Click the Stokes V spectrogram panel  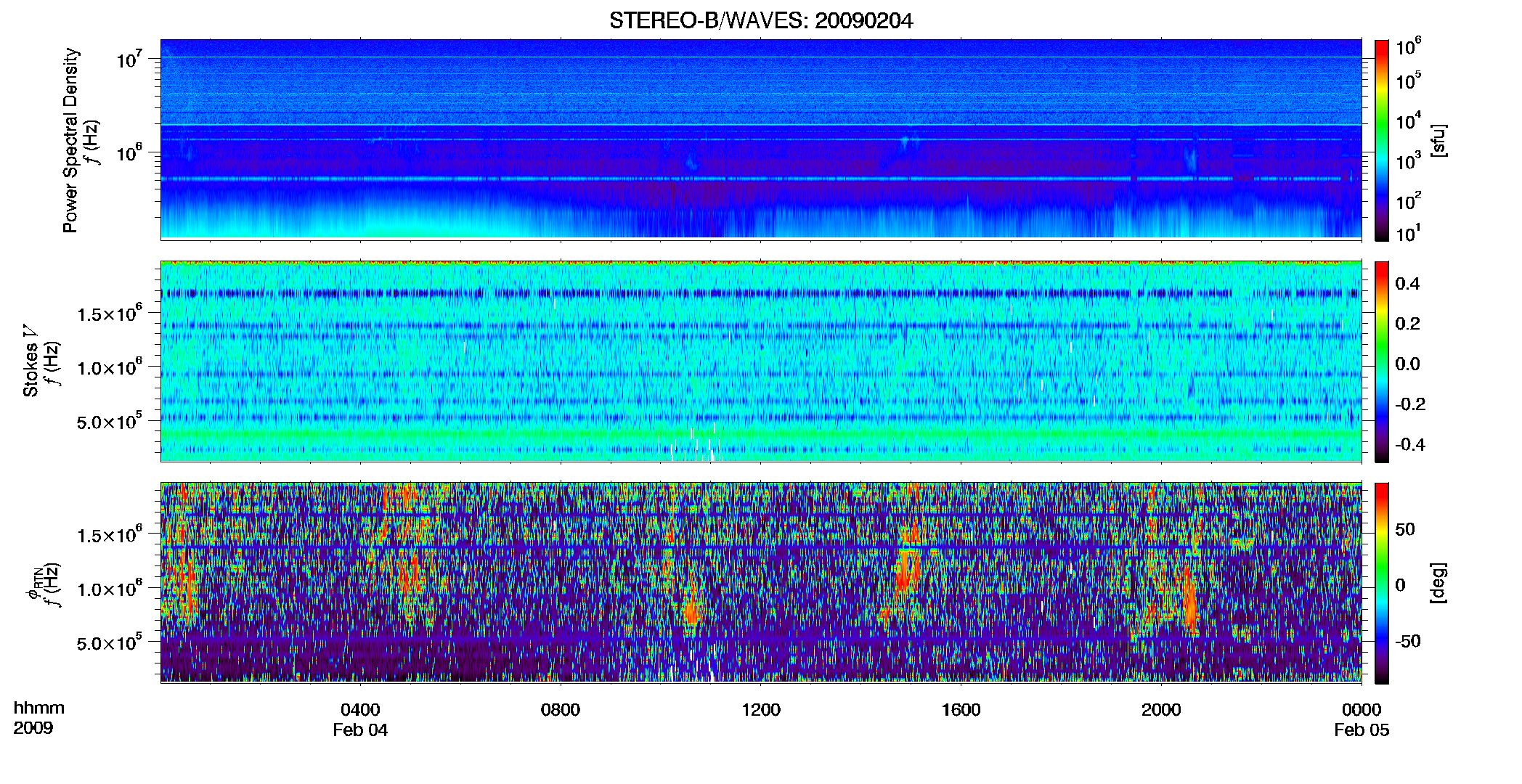pos(761,362)
